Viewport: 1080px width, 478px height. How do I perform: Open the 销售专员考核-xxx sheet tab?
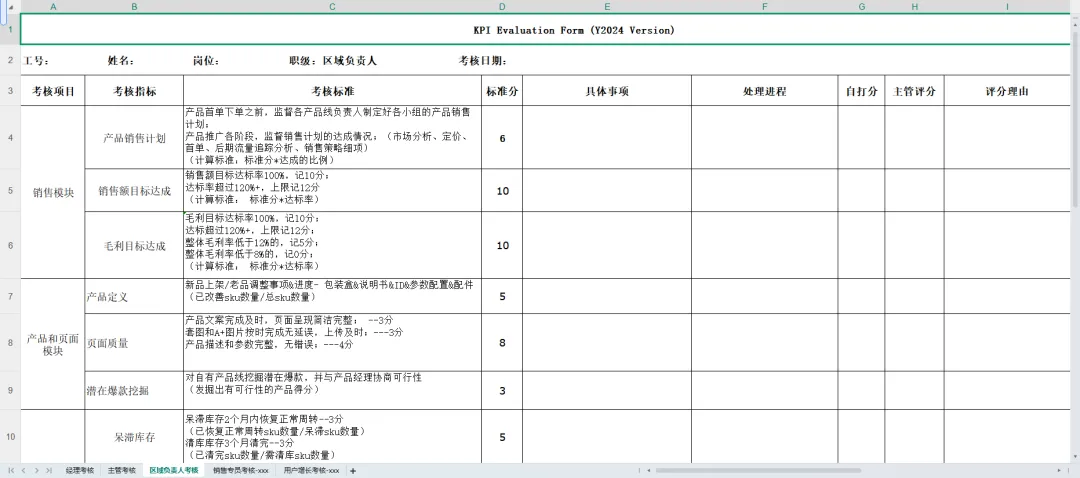click(x=242, y=471)
